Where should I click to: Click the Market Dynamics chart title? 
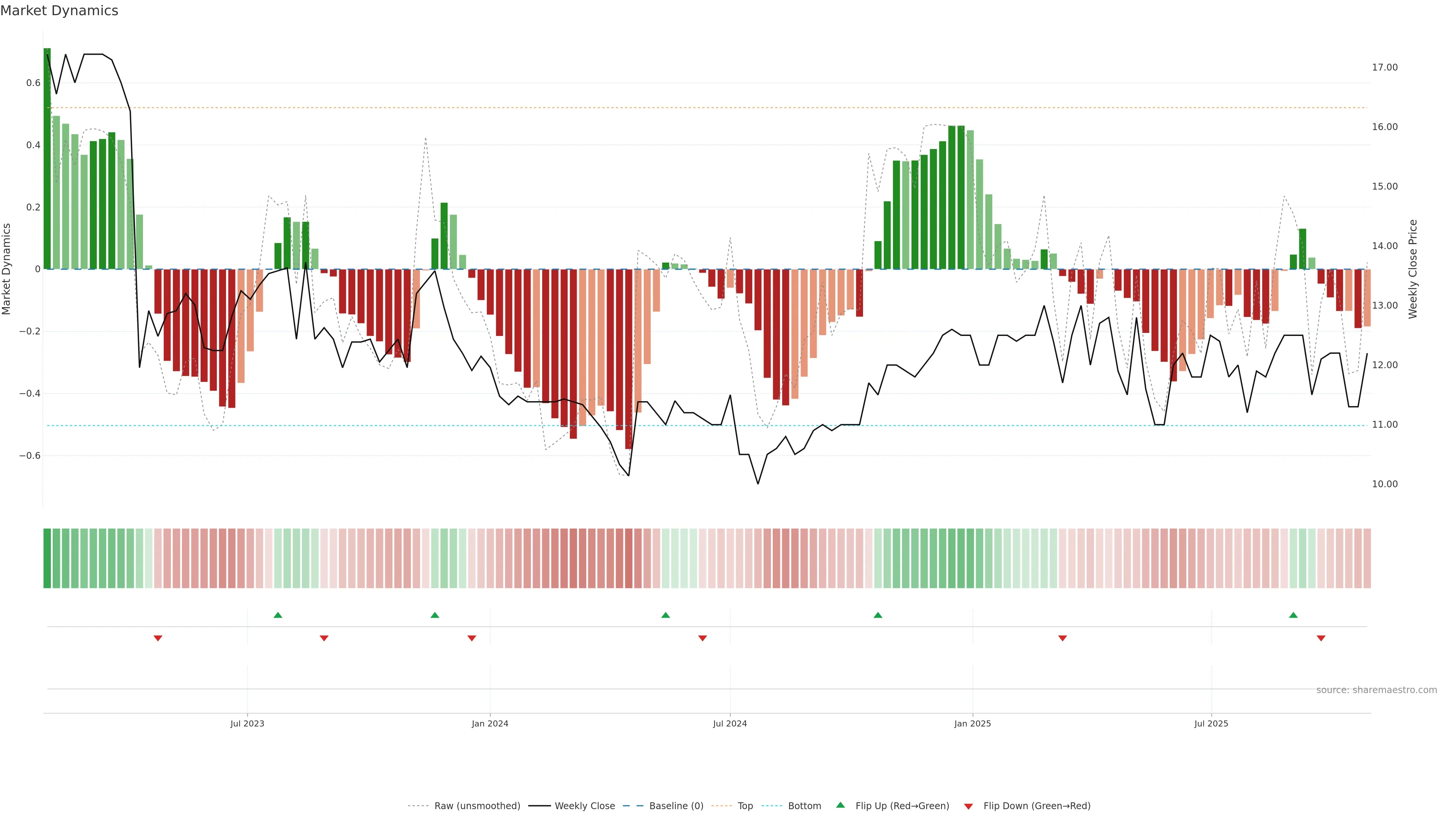pyautogui.click(x=60, y=11)
